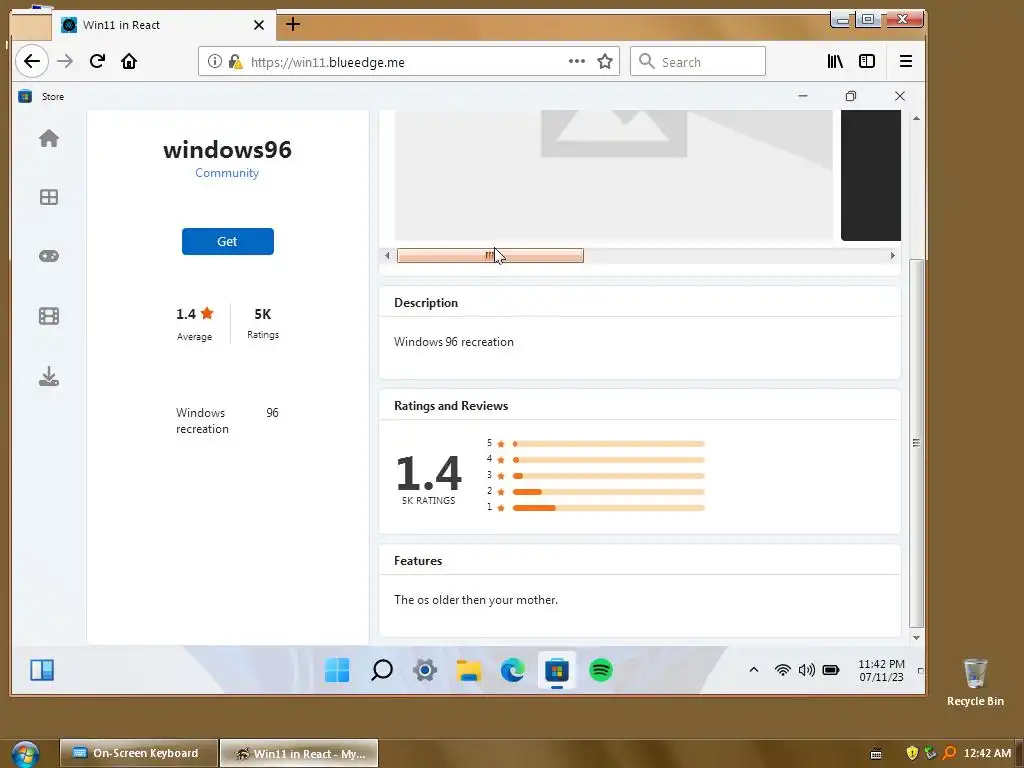The image size is (1024, 768).
Task: Switch to On-Screen Keyboard taskbar button
Action: point(138,753)
